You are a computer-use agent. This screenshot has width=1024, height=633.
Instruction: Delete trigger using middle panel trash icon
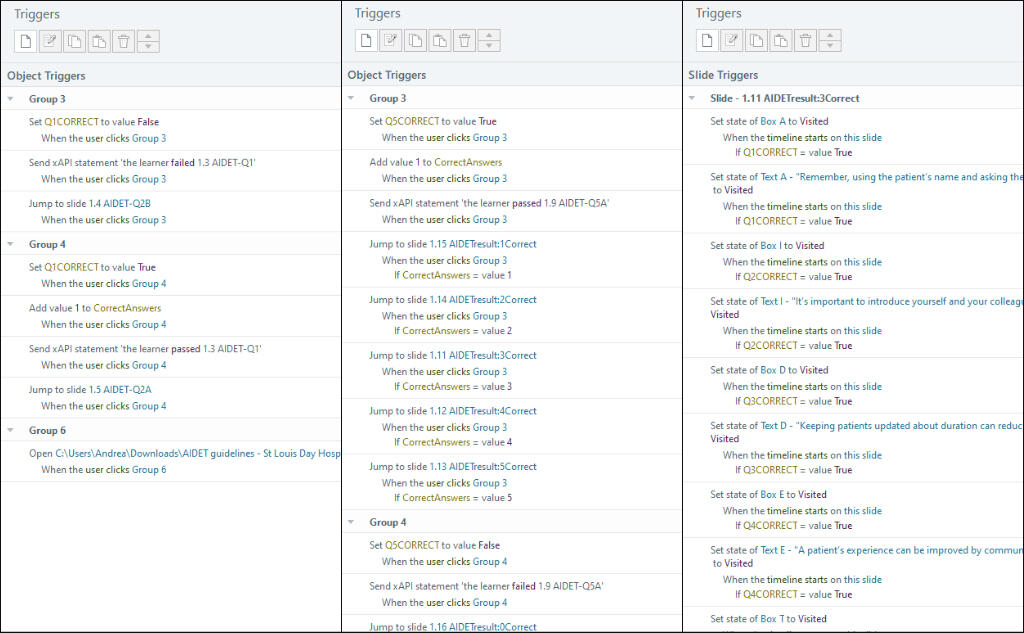[465, 41]
